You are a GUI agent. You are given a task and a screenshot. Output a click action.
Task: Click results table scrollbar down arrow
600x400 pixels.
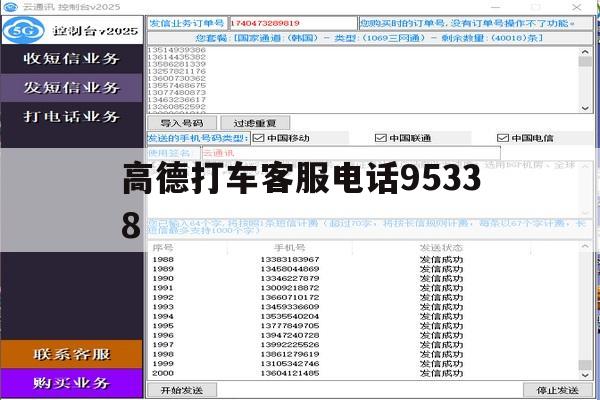click(x=585, y=375)
